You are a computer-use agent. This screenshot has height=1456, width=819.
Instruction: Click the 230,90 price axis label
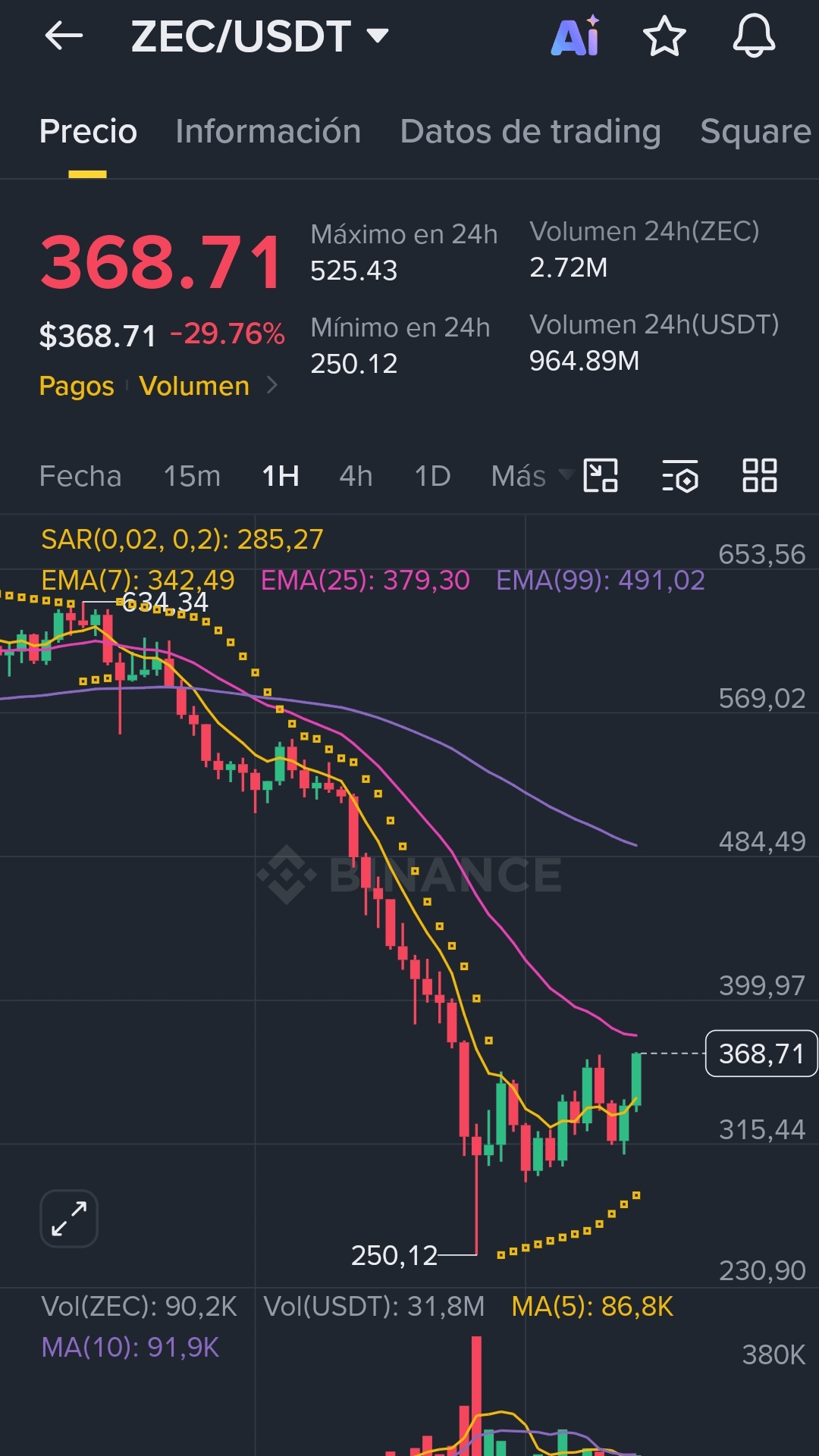762,1270
